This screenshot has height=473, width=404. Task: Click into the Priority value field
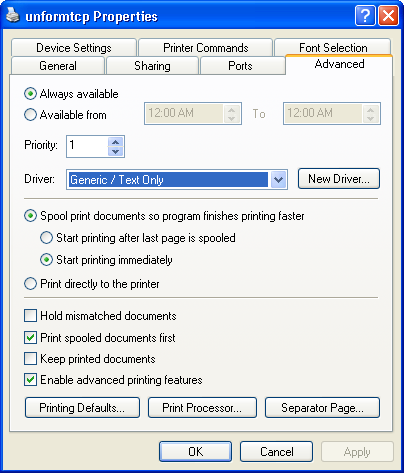coord(87,146)
